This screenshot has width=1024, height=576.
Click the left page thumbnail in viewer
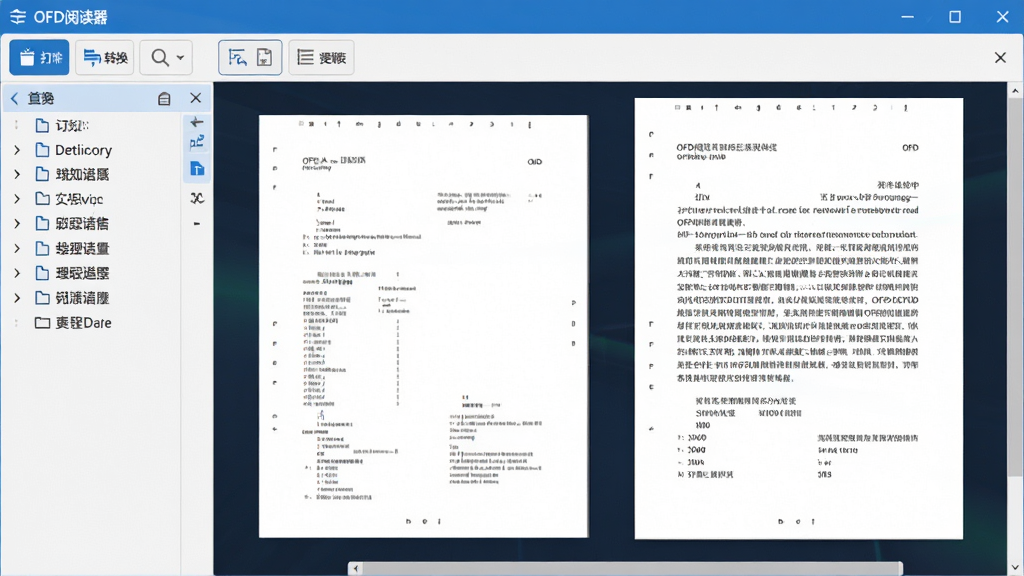pyautogui.click(x=423, y=327)
